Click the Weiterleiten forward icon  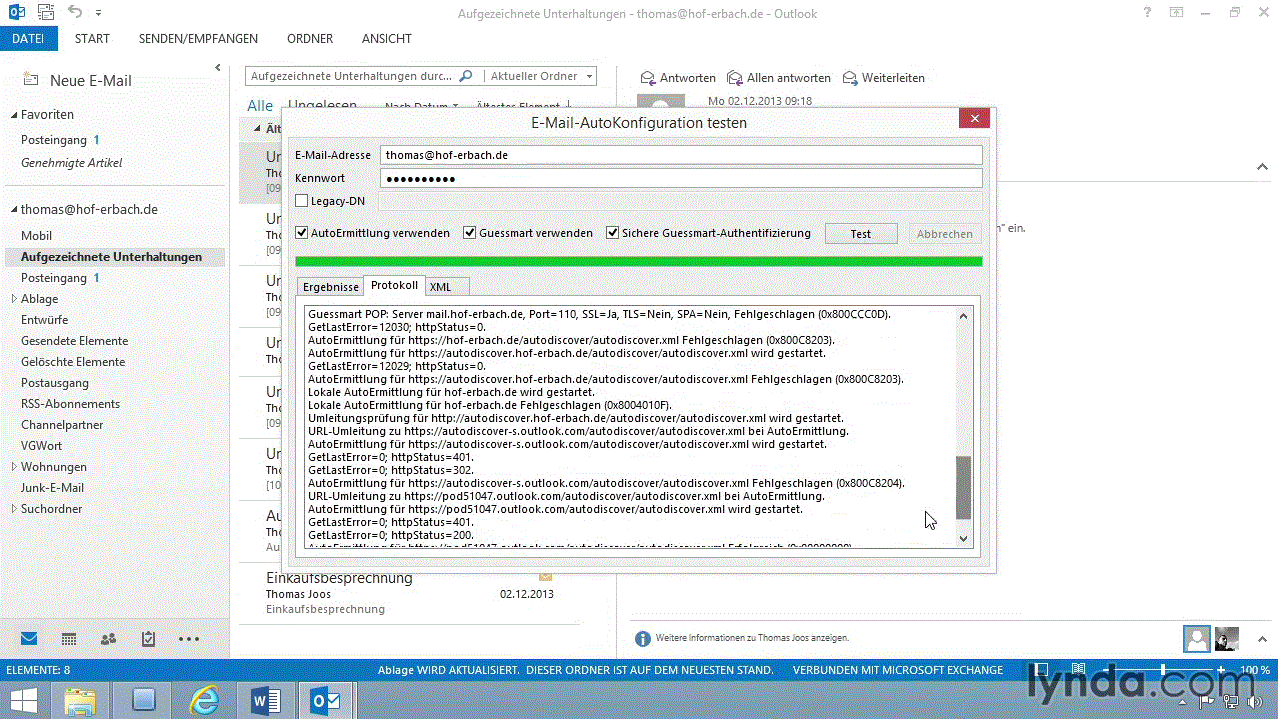point(850,78)
